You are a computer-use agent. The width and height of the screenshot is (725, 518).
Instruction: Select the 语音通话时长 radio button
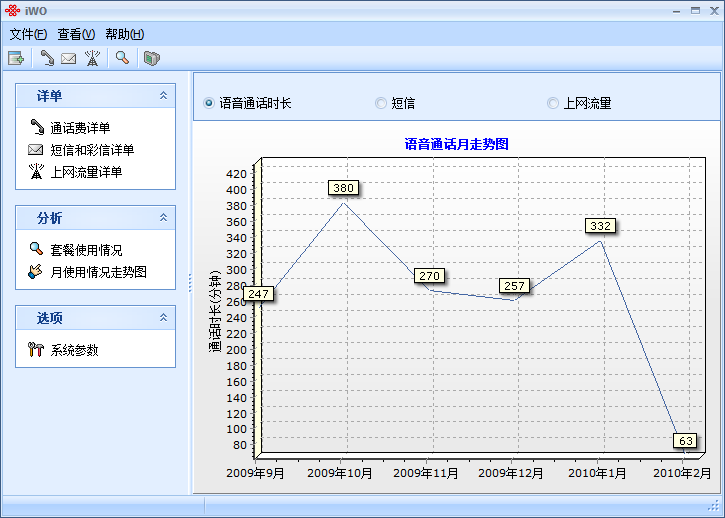coord(209,103)
